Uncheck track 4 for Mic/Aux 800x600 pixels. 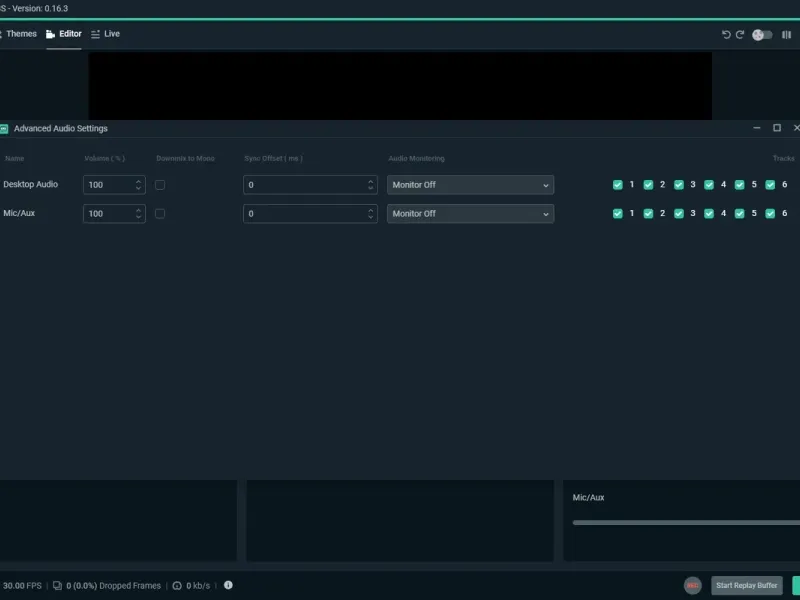tap(709, 213)
